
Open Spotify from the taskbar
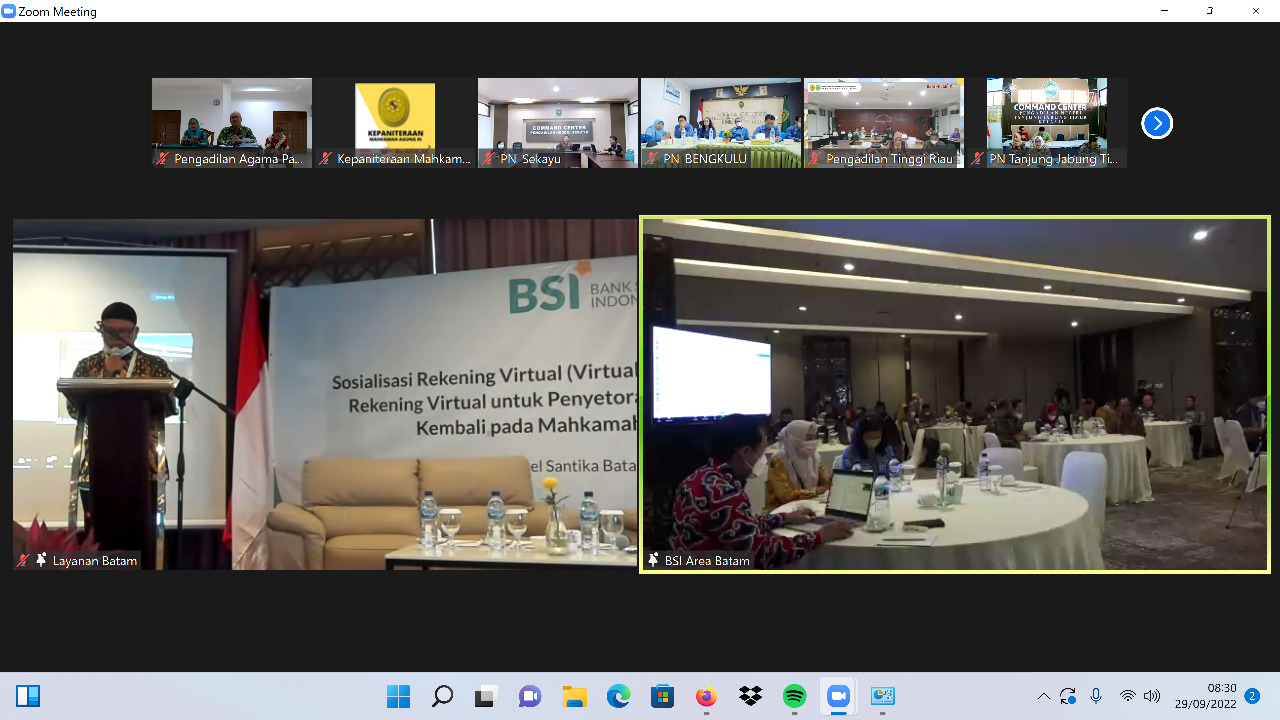tap(794, 696)
